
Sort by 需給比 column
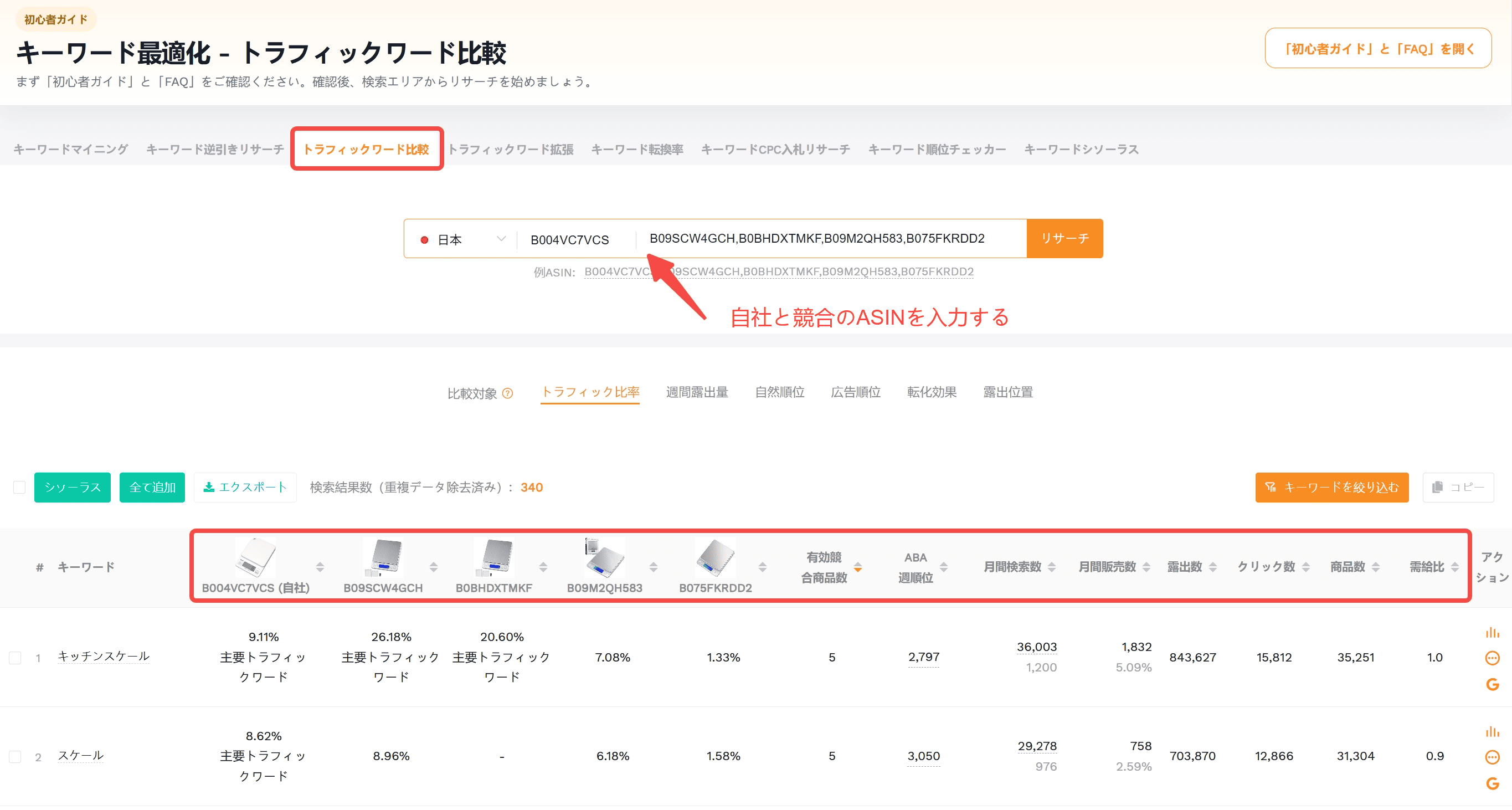1454,567
